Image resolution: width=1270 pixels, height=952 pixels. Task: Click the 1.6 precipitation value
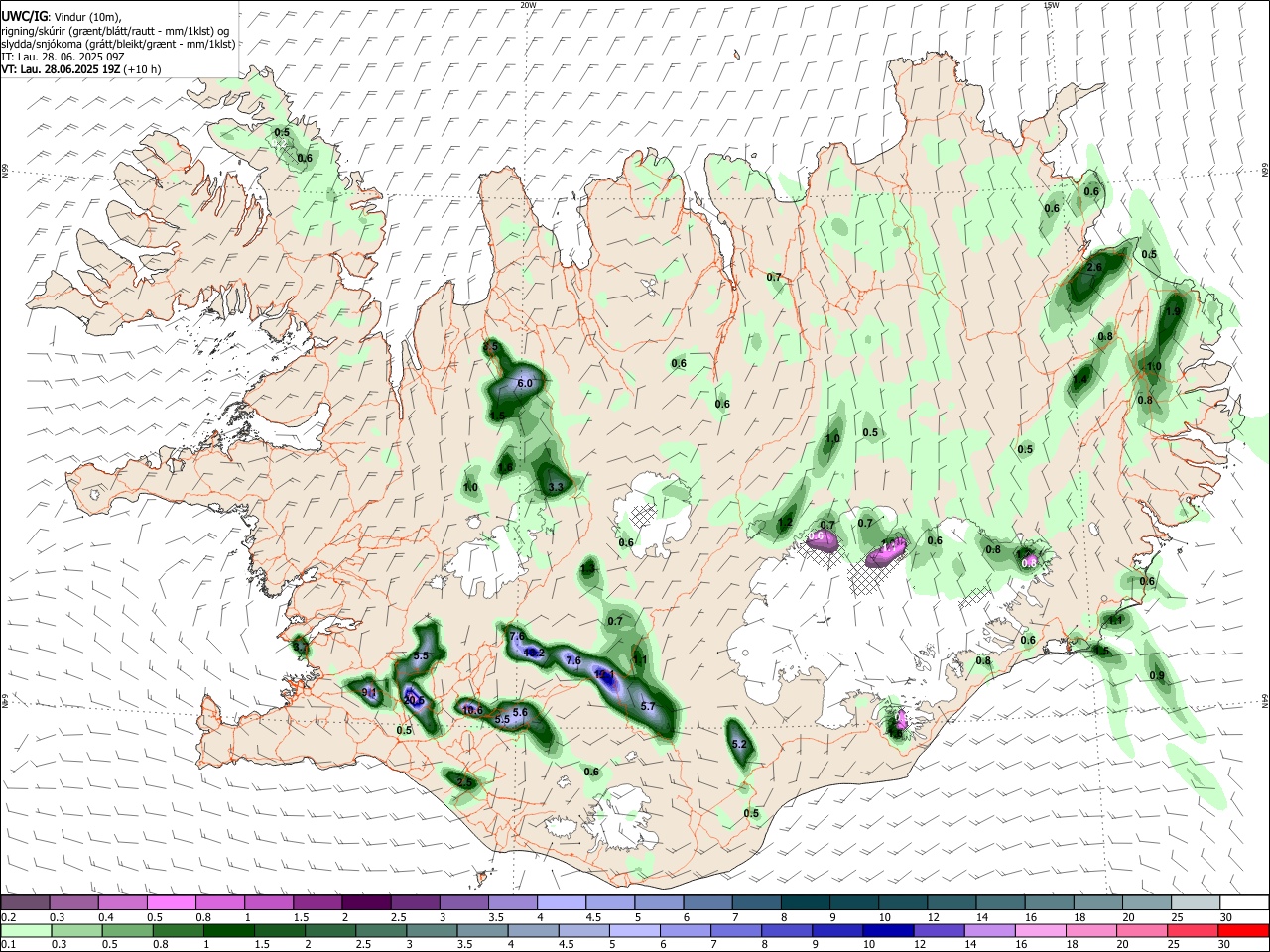(505, 468)
